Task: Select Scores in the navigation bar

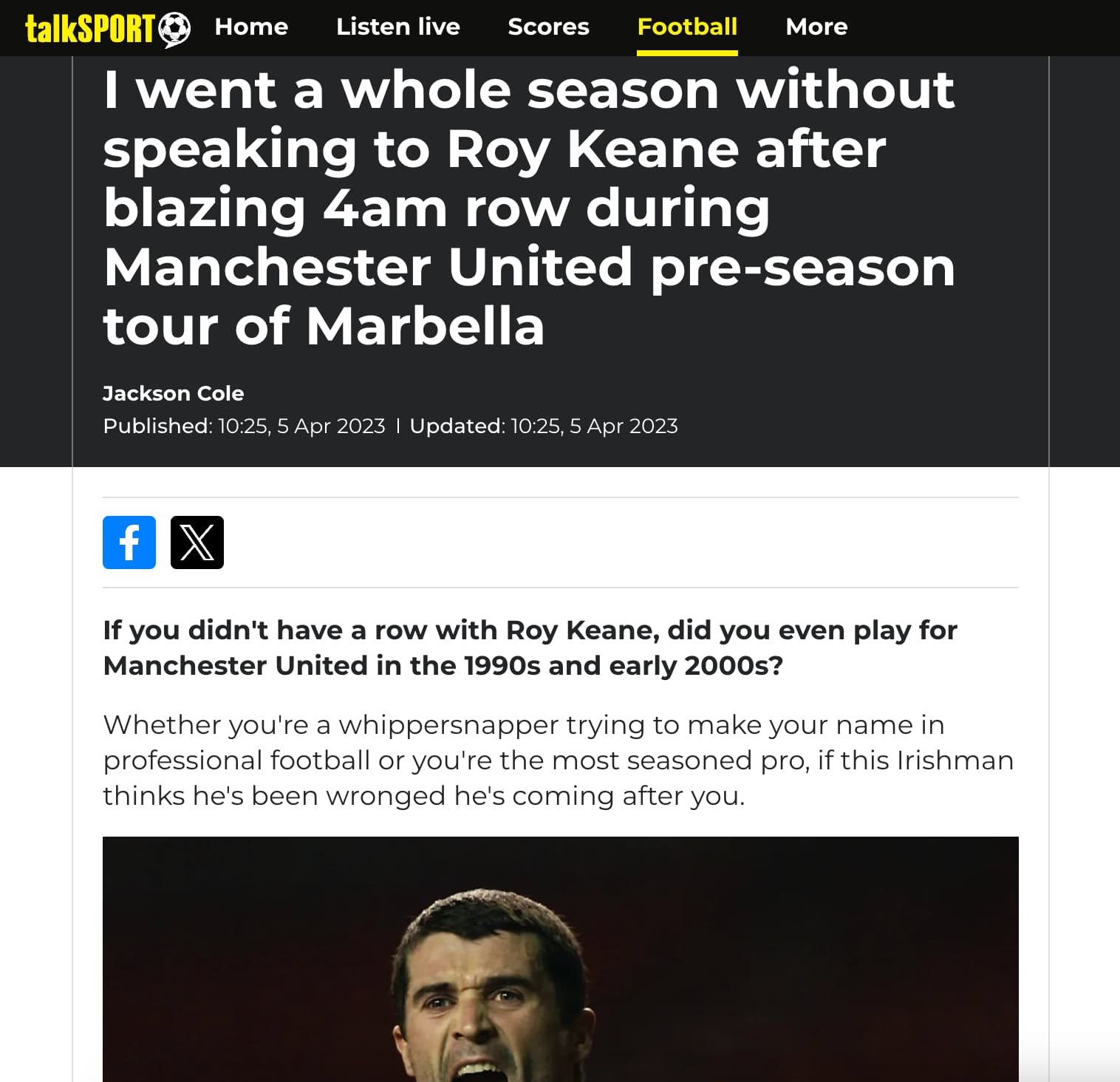Action: [548, 27]
